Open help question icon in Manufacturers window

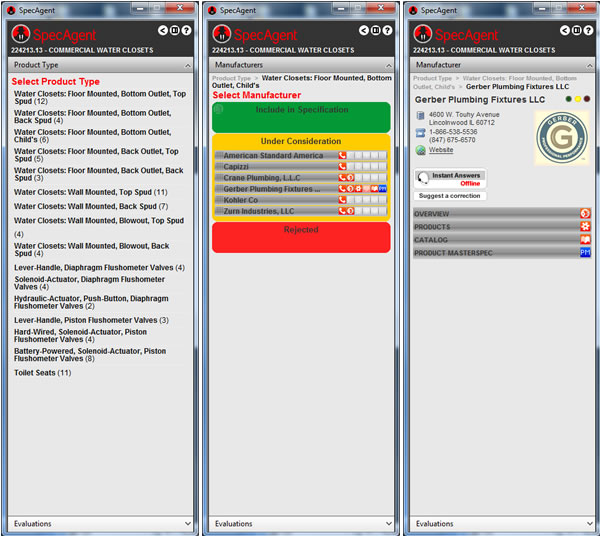pyautogui.click(x=387, y=30)
